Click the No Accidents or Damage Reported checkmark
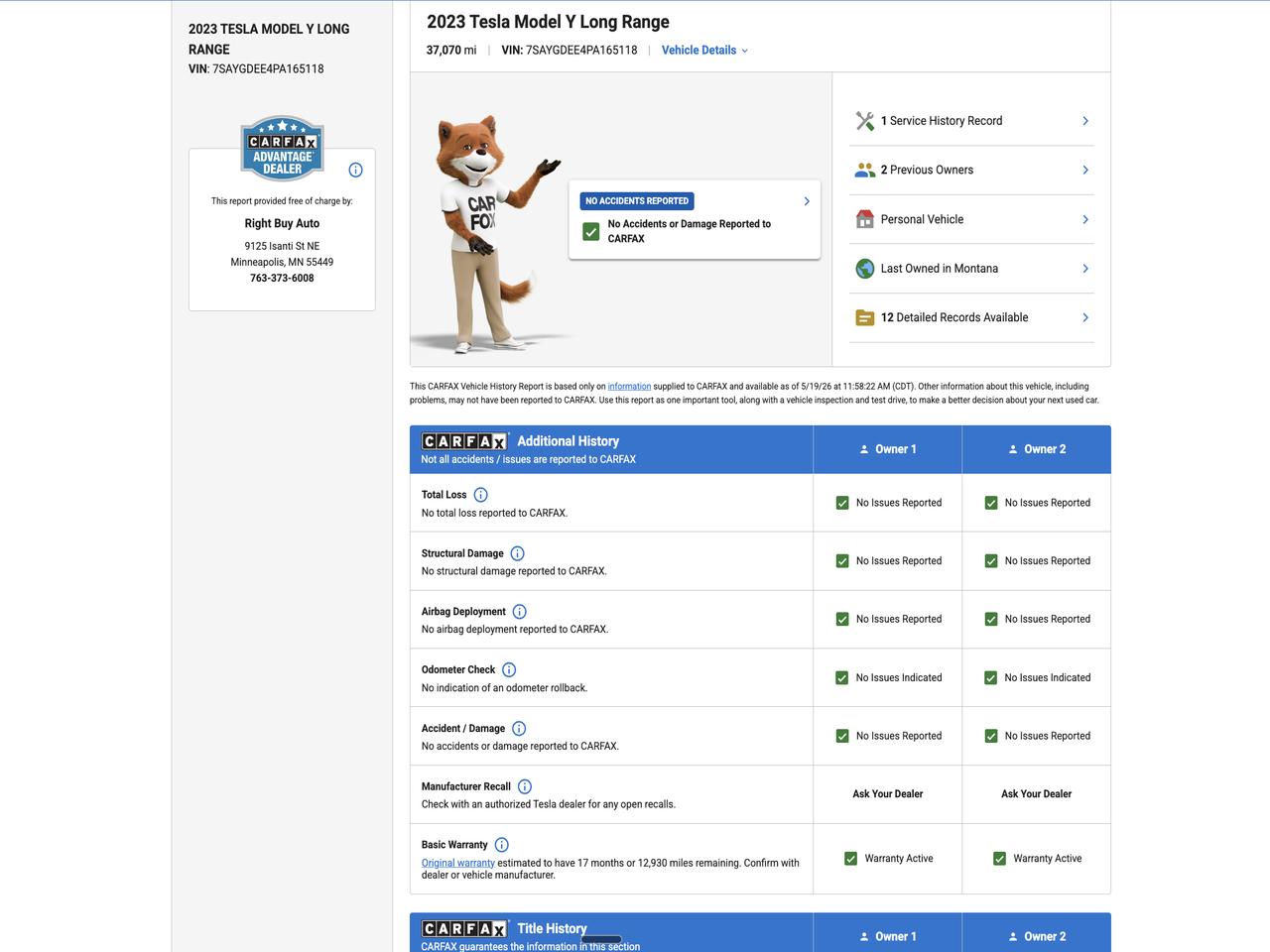This screenshot has height=952, width=1270. (x=591, y=231)
